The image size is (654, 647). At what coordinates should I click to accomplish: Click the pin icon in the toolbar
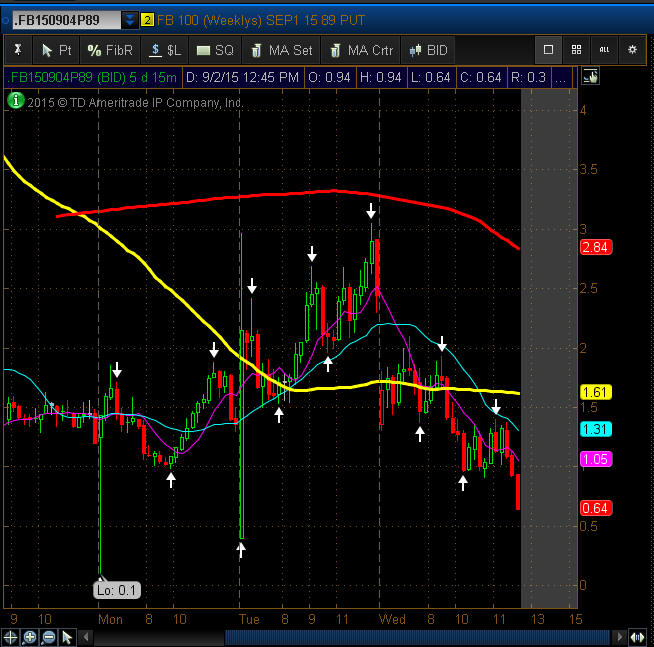[17, 50]
